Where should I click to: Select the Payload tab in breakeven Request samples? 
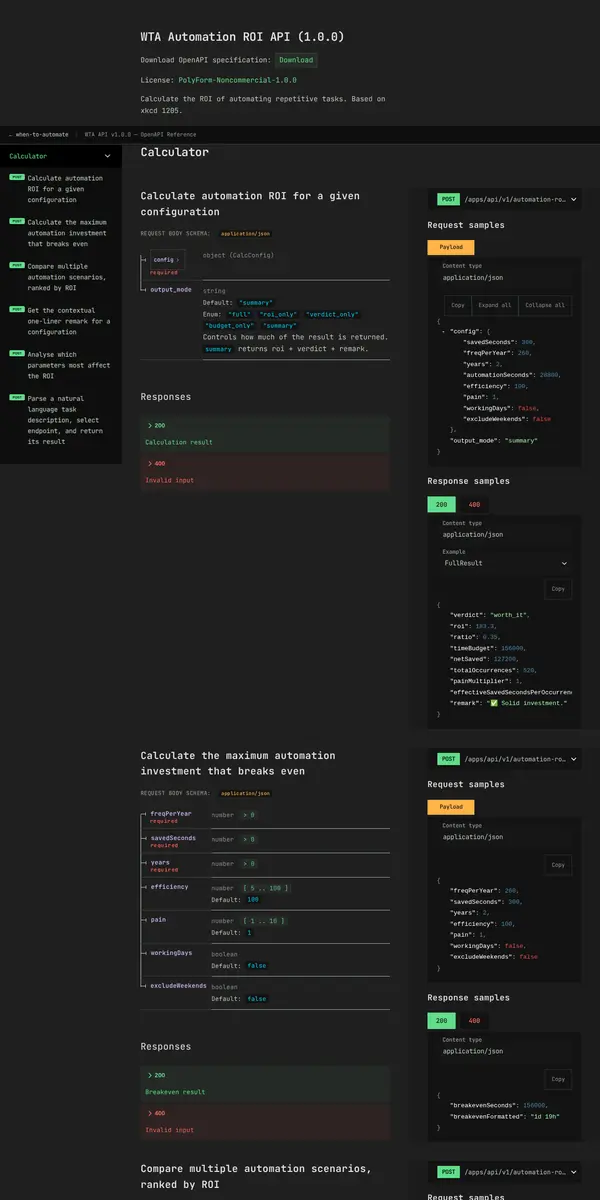(451, 806)
